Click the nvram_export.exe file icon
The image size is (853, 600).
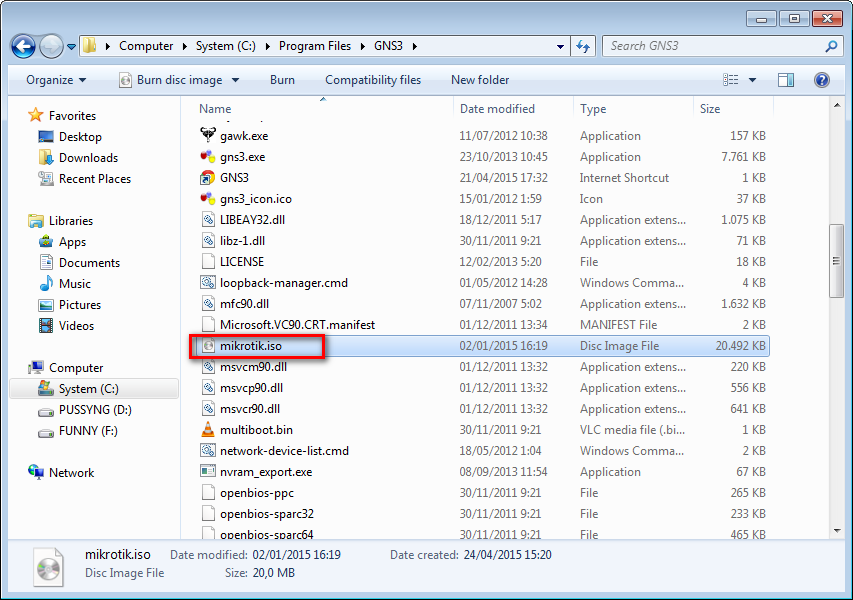pyautogui.click(x=208, y=472)
